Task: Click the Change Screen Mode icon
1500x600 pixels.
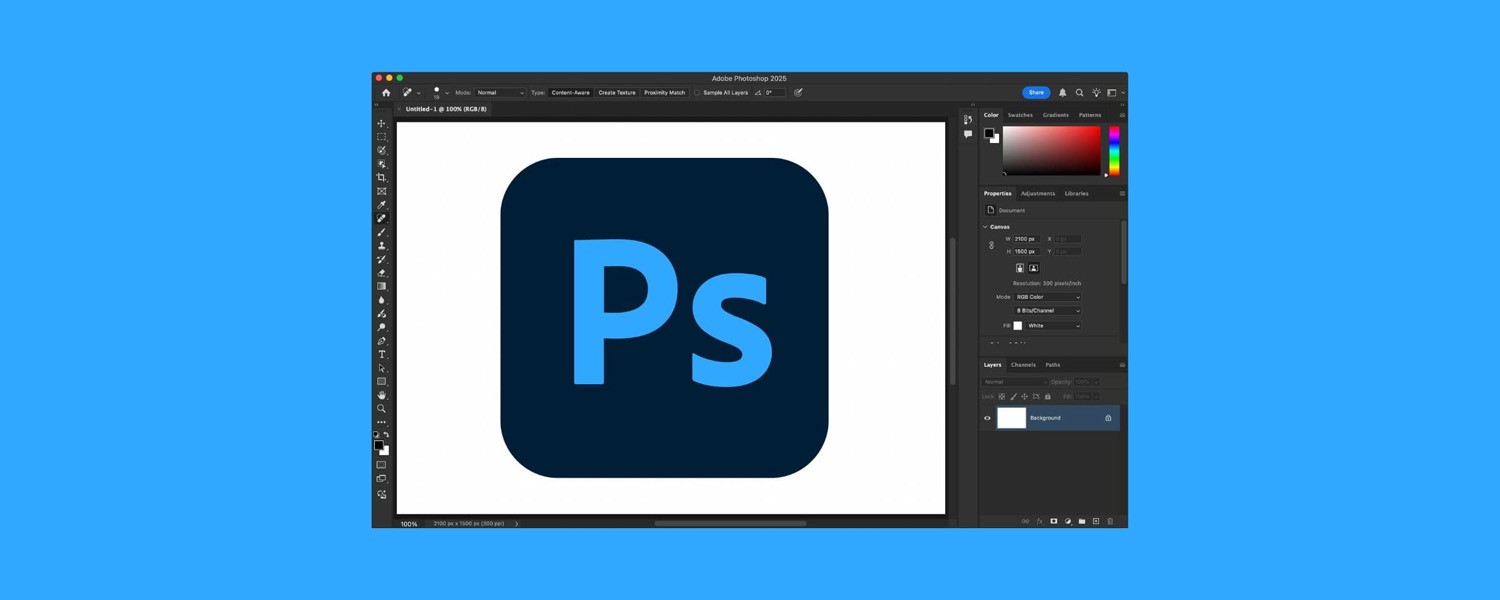Action: pyautogui.click(x=381, y=479)
